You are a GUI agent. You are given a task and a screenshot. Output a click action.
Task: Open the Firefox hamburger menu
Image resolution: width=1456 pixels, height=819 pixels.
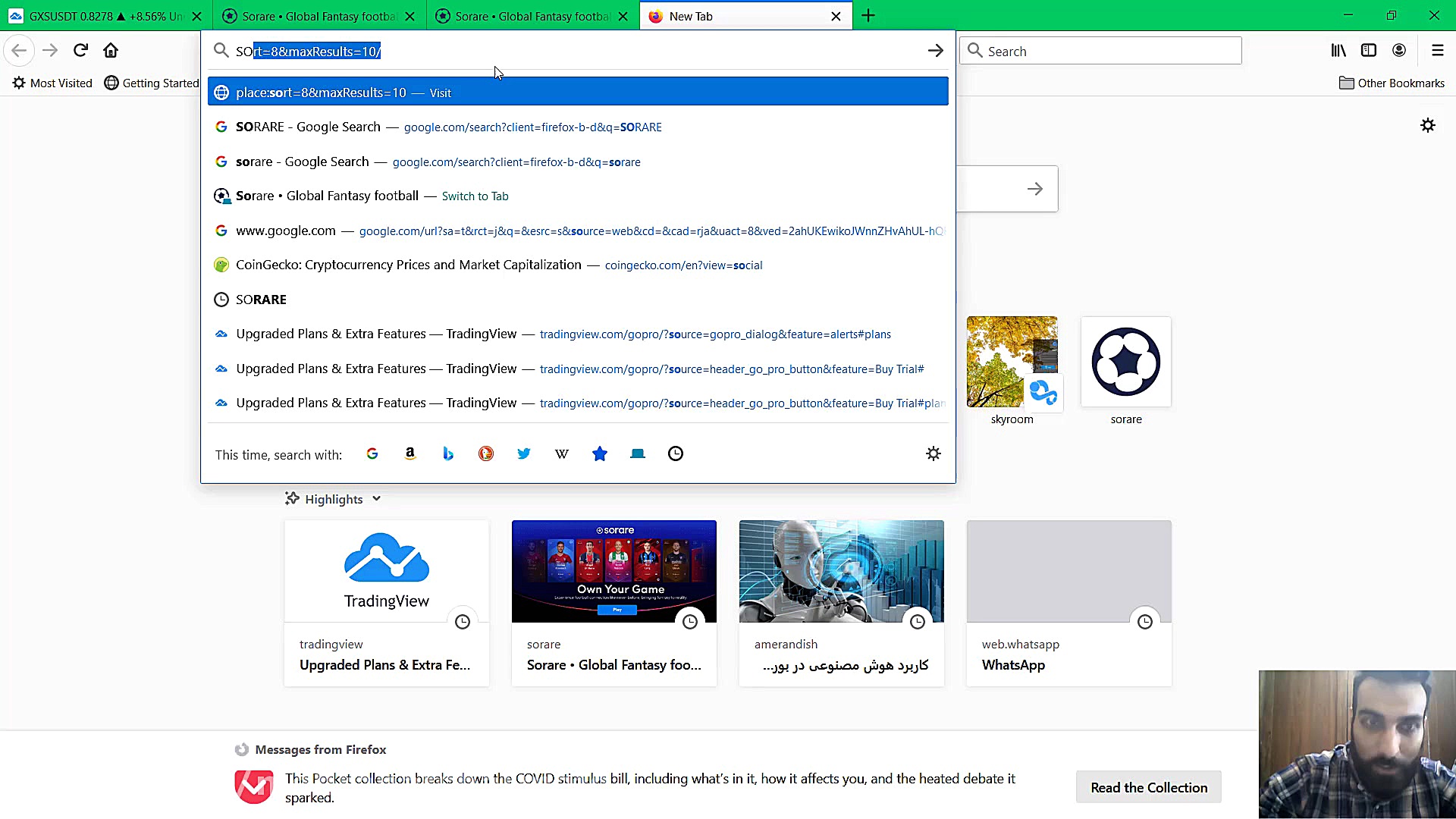(x=1437, y=51)
